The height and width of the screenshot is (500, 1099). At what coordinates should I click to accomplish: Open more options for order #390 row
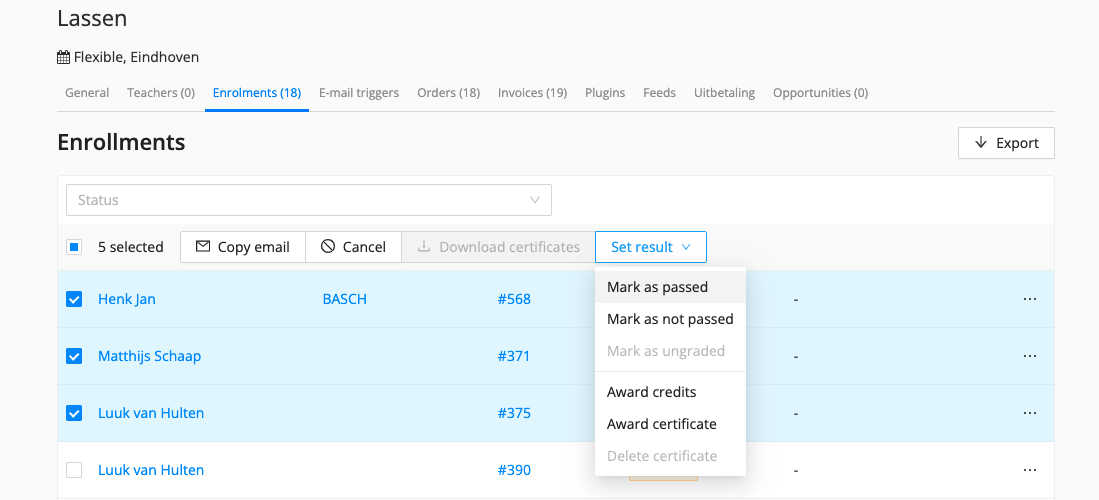[1029, 470]
